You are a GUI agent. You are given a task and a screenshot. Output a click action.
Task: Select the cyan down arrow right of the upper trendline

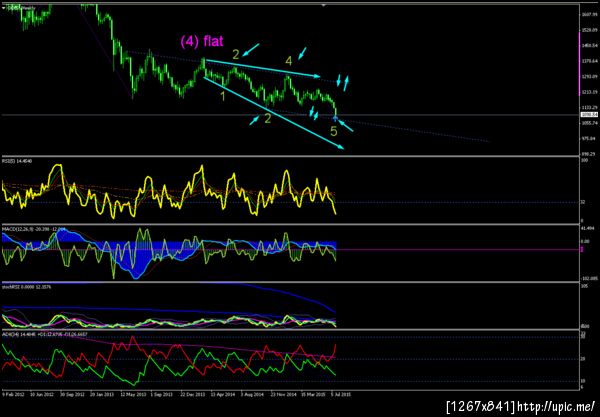339,80
